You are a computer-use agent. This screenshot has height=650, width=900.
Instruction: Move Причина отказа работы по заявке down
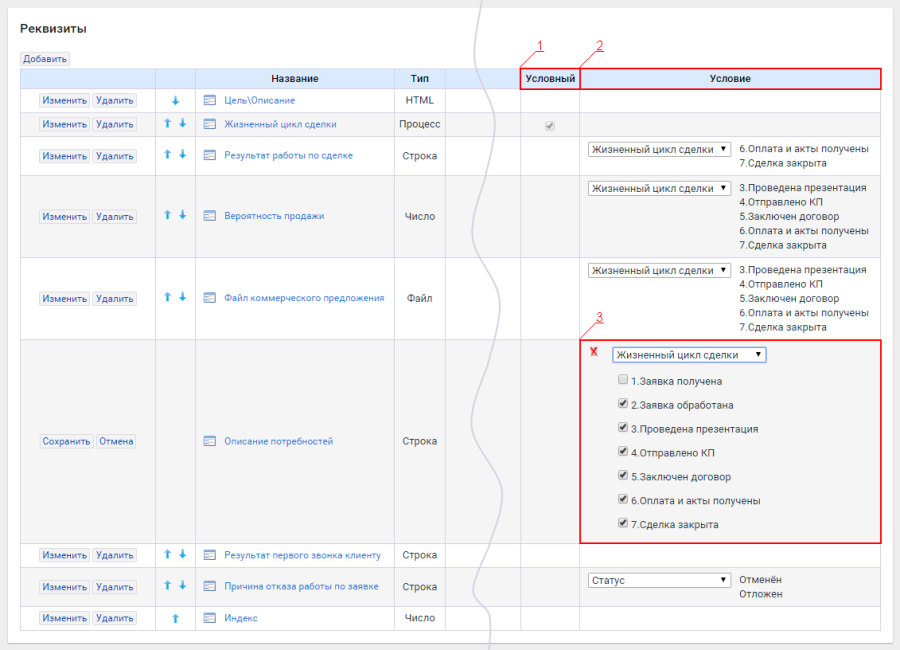click(x=183, y=585)
